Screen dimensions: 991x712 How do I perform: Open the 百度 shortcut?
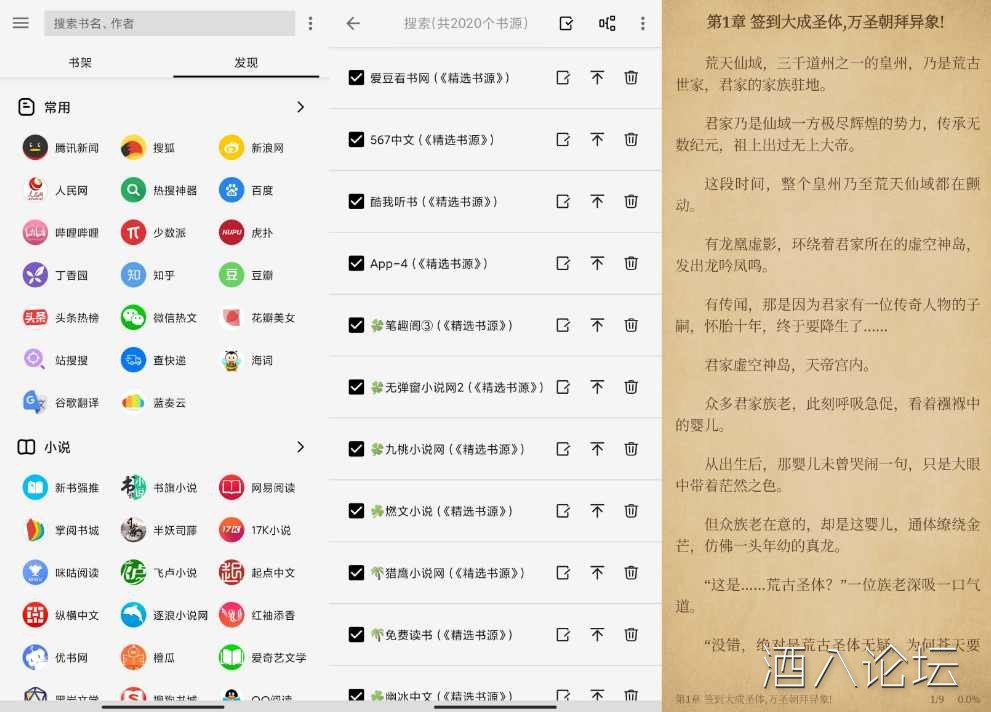click(246, 190)
